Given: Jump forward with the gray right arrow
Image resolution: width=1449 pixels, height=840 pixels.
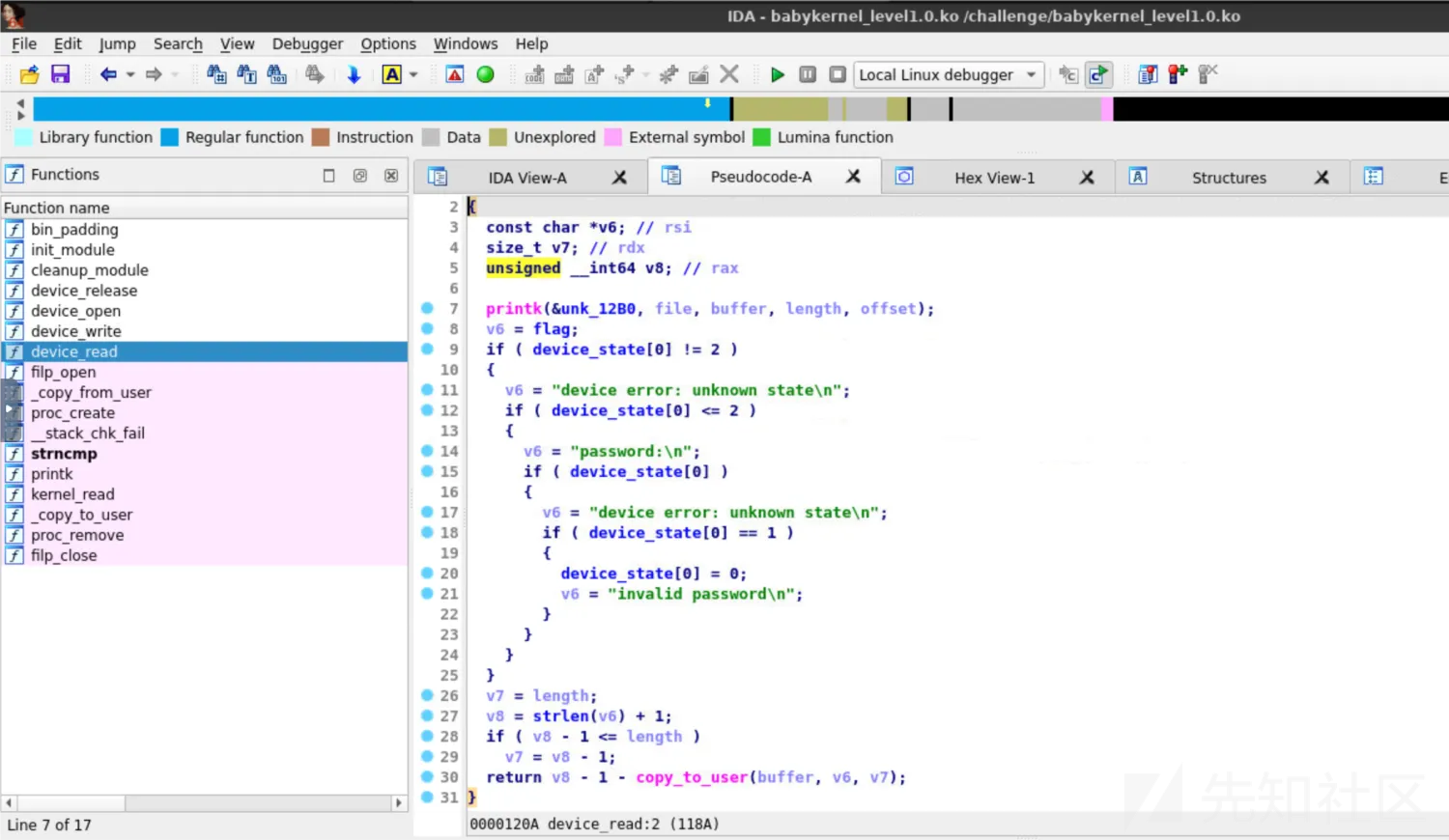Looking at the screenshot, I should click(153, 74).
